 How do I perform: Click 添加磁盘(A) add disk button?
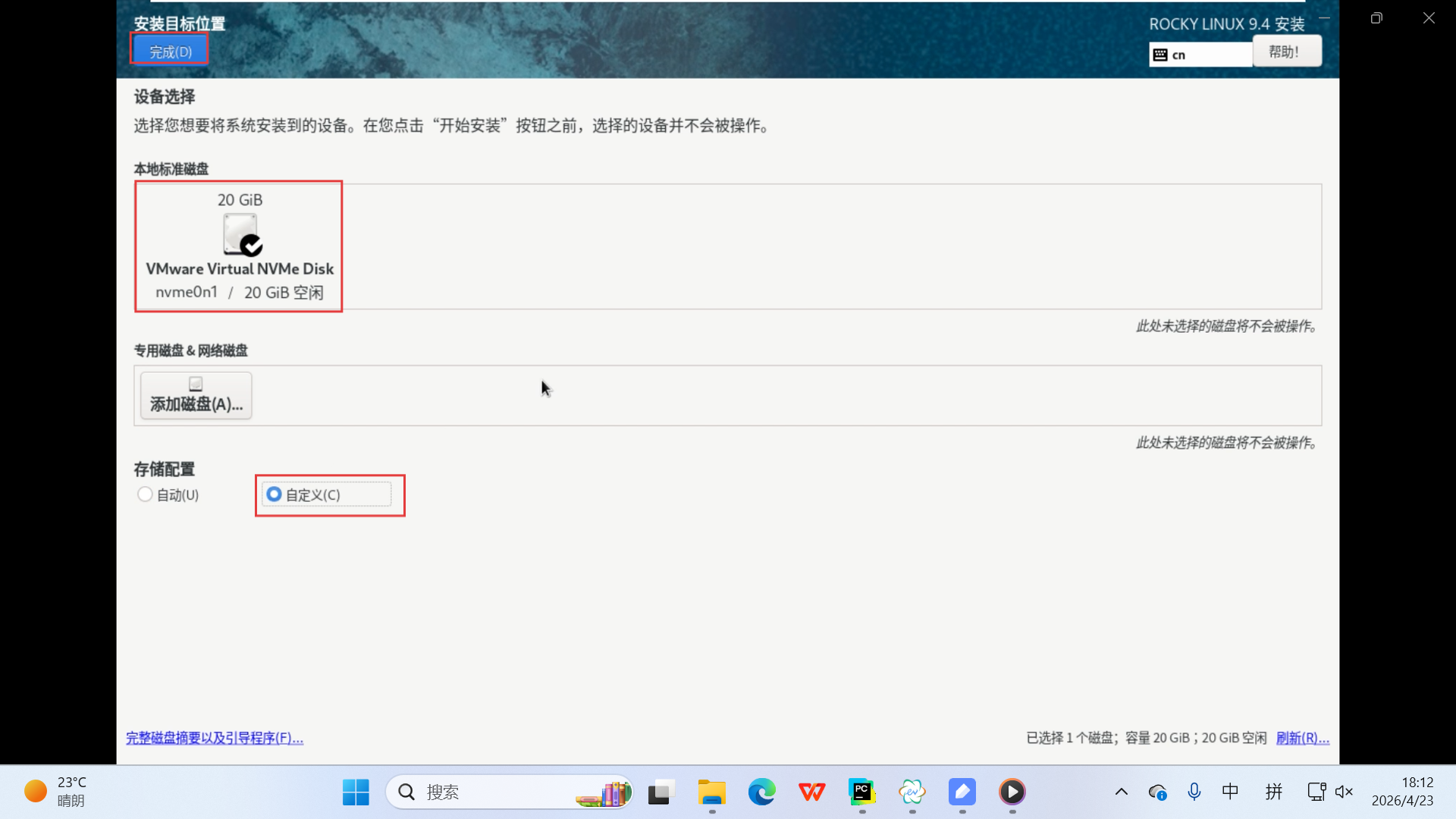[196, 395]
